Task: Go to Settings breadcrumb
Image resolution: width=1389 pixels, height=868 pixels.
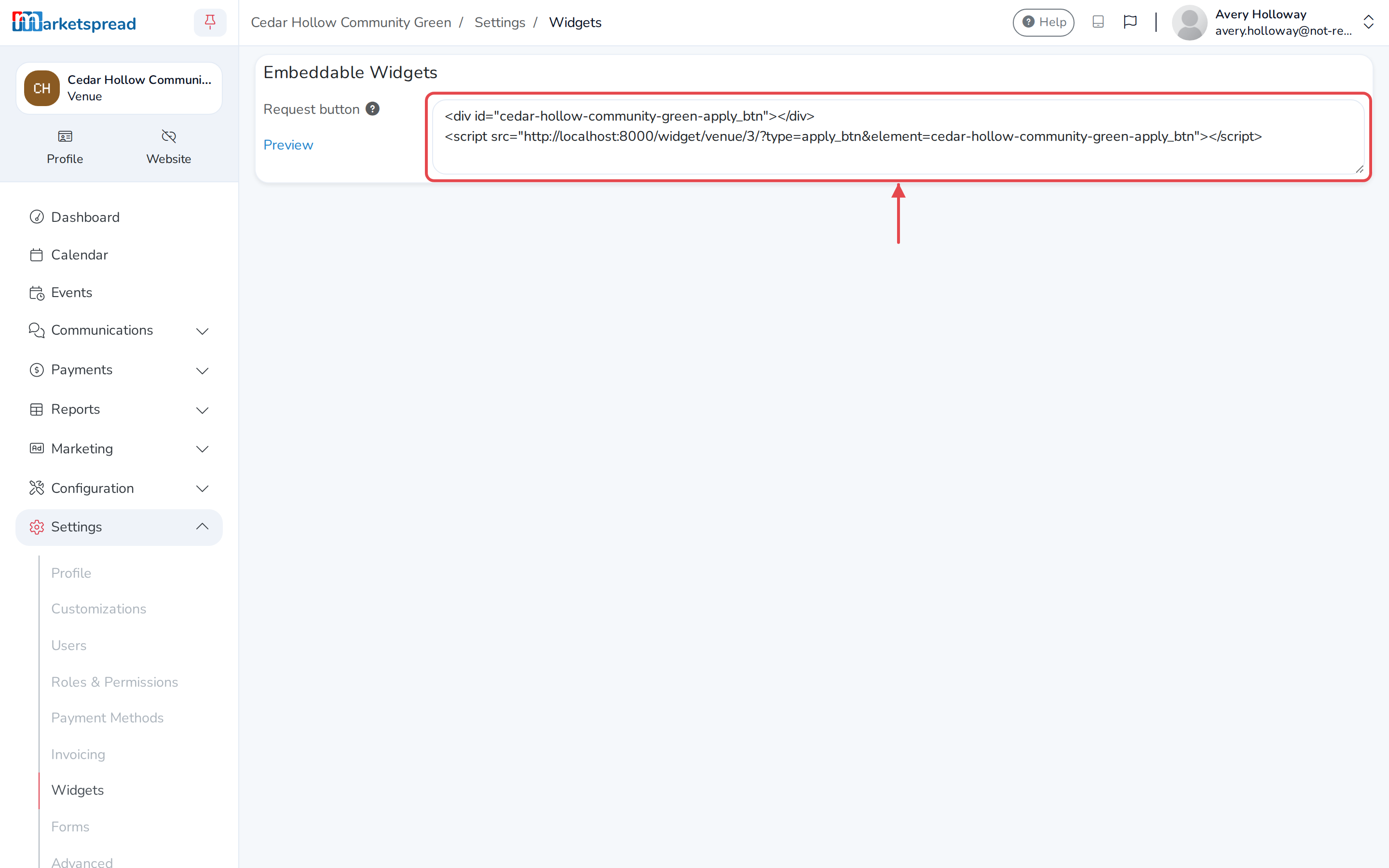Action: [x=499, y=22]
